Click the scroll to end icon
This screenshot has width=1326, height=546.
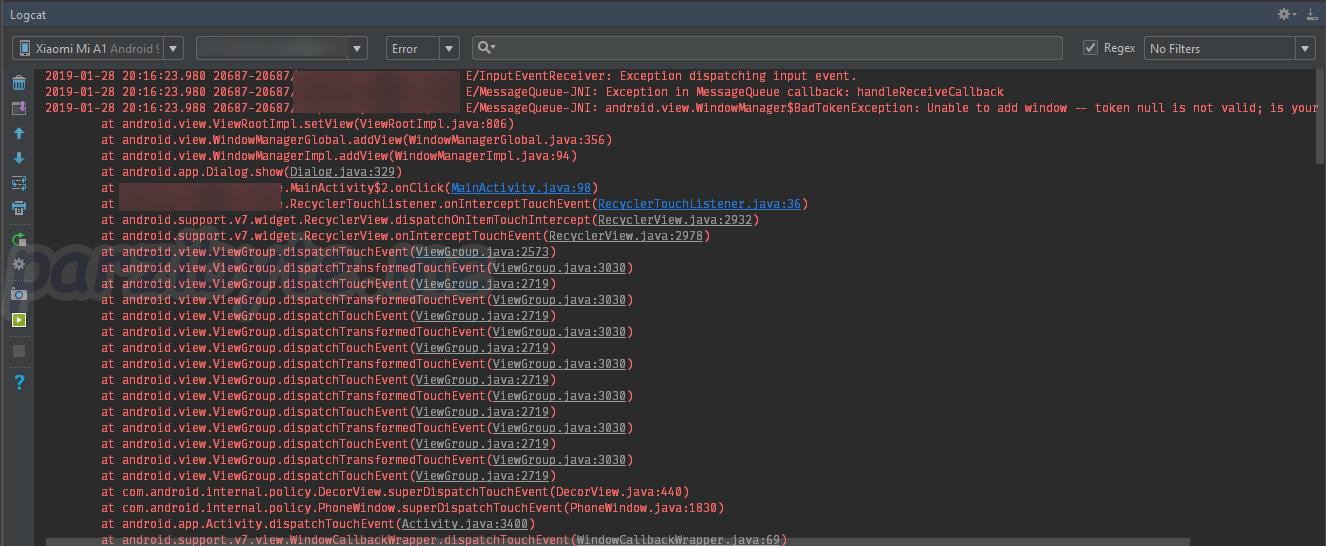[18, 108]
